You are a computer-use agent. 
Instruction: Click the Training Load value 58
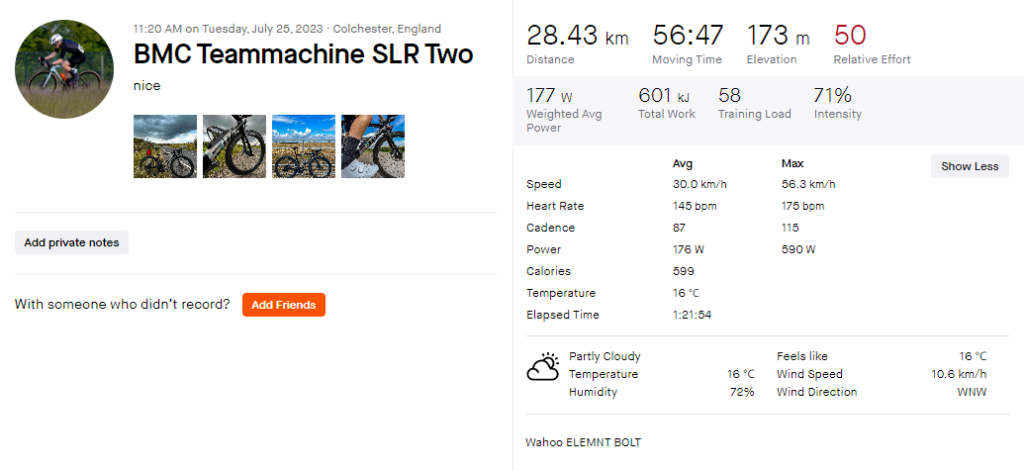[729, 96]
